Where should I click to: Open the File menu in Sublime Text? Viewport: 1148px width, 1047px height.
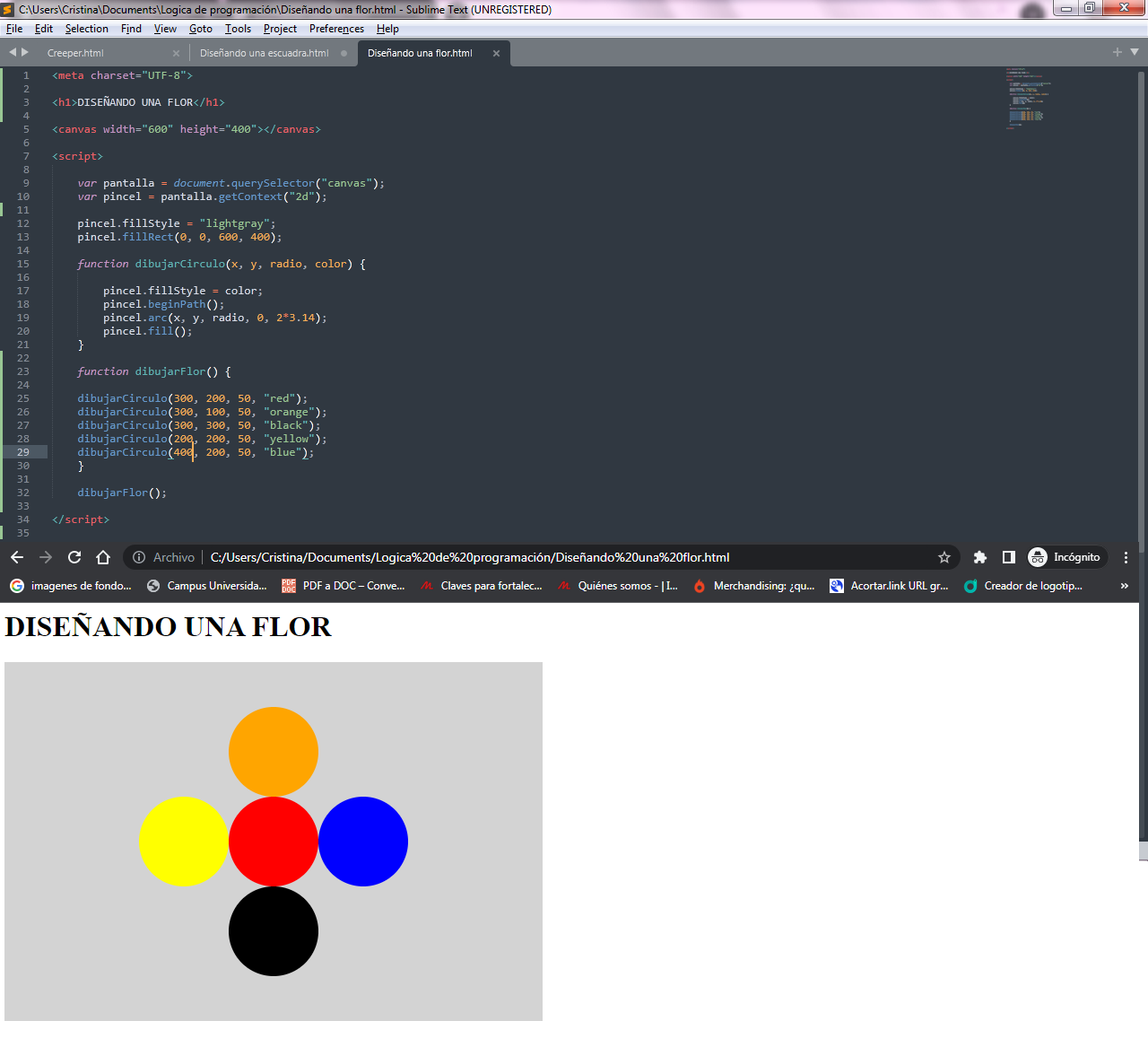point(13,29)
